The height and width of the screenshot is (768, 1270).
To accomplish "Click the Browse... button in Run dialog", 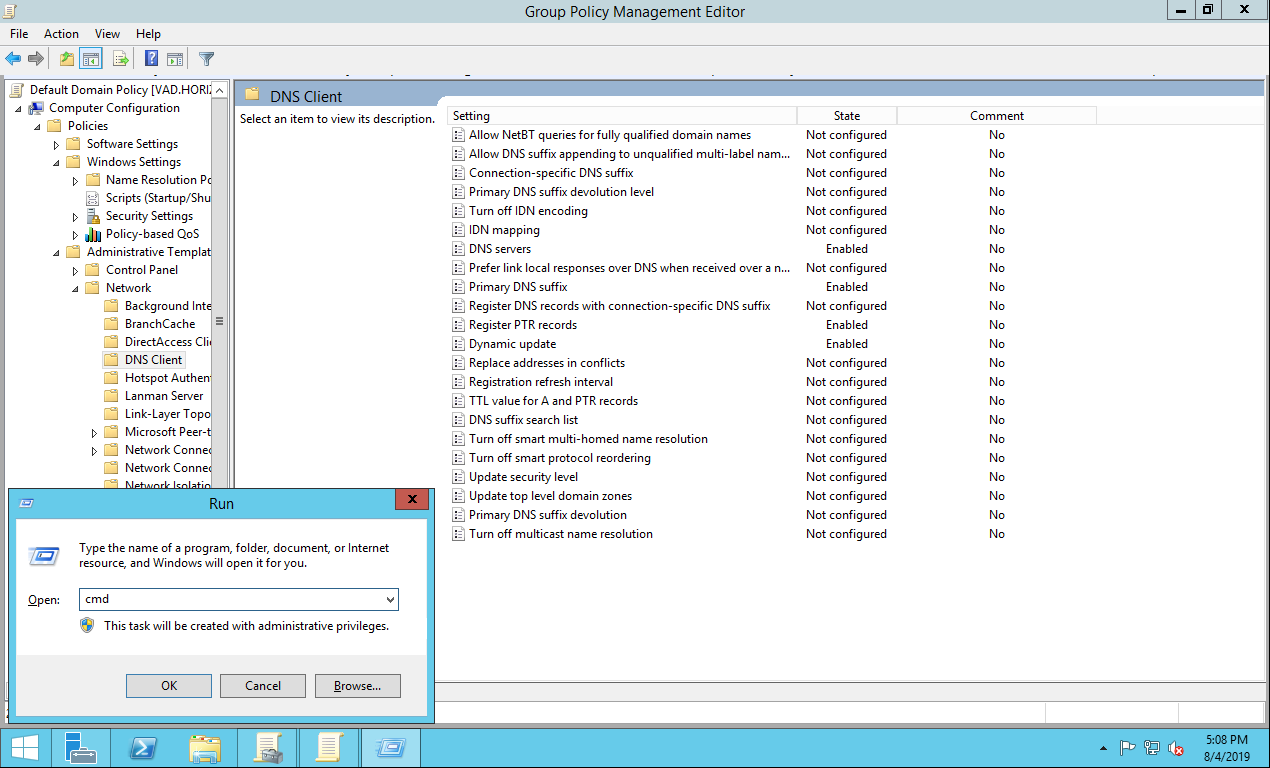I will click(x=357, y=686).
